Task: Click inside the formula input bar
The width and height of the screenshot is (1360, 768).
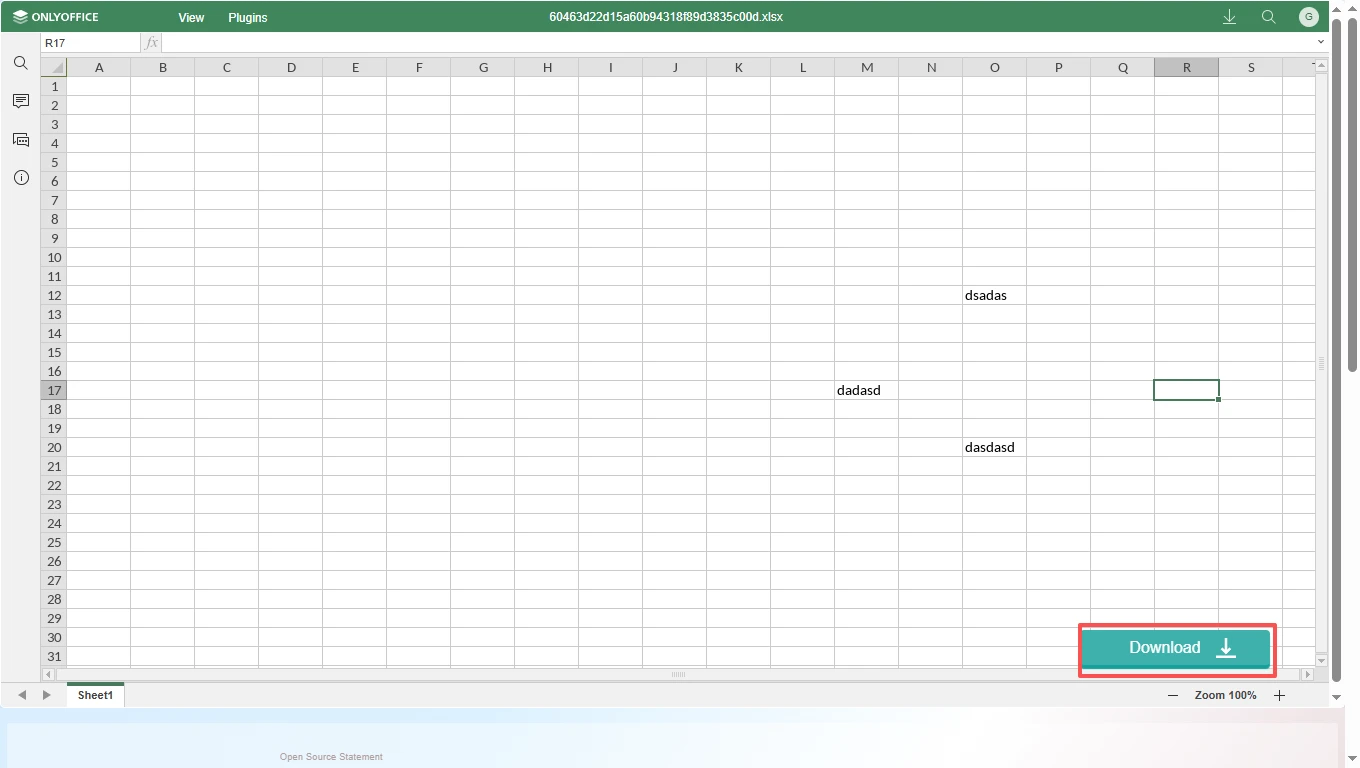Action: (x=737, y=43)
